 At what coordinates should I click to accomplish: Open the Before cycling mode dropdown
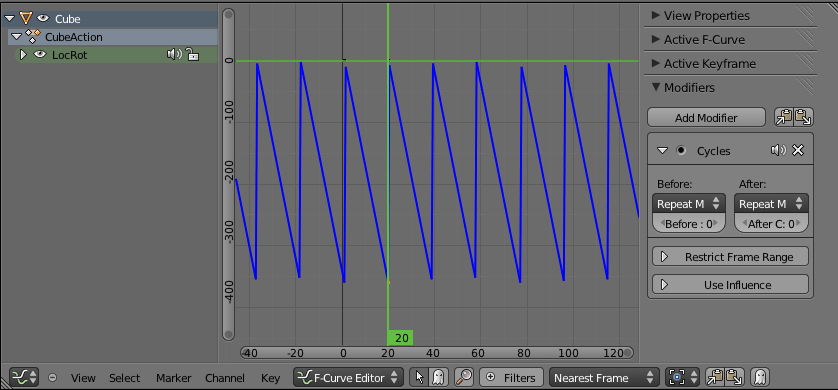(x=689, y=204)
